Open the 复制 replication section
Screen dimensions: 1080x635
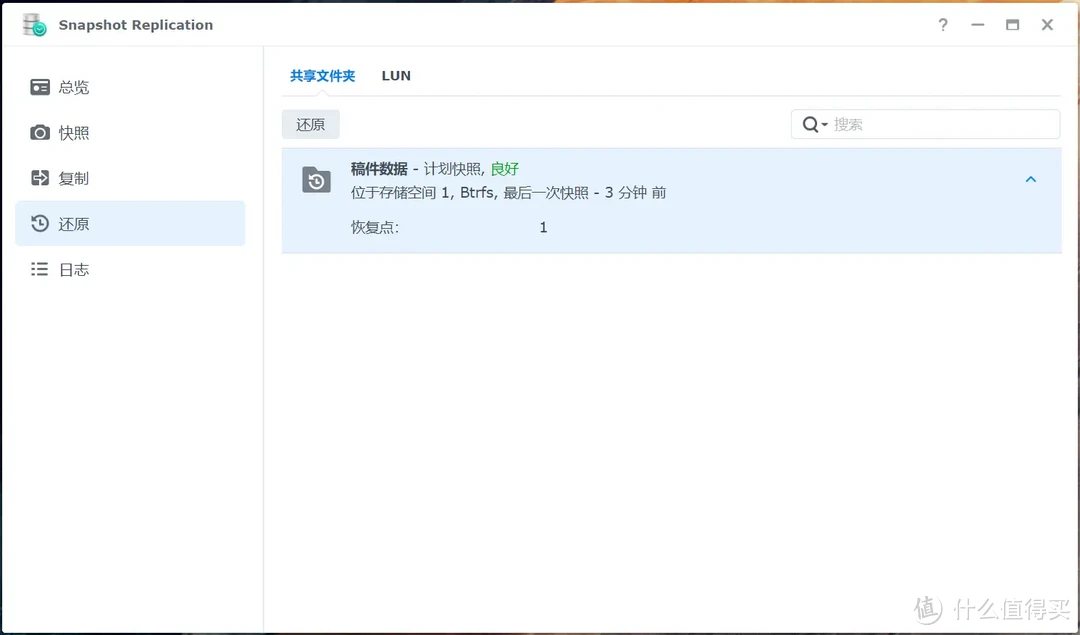point(72,178)
